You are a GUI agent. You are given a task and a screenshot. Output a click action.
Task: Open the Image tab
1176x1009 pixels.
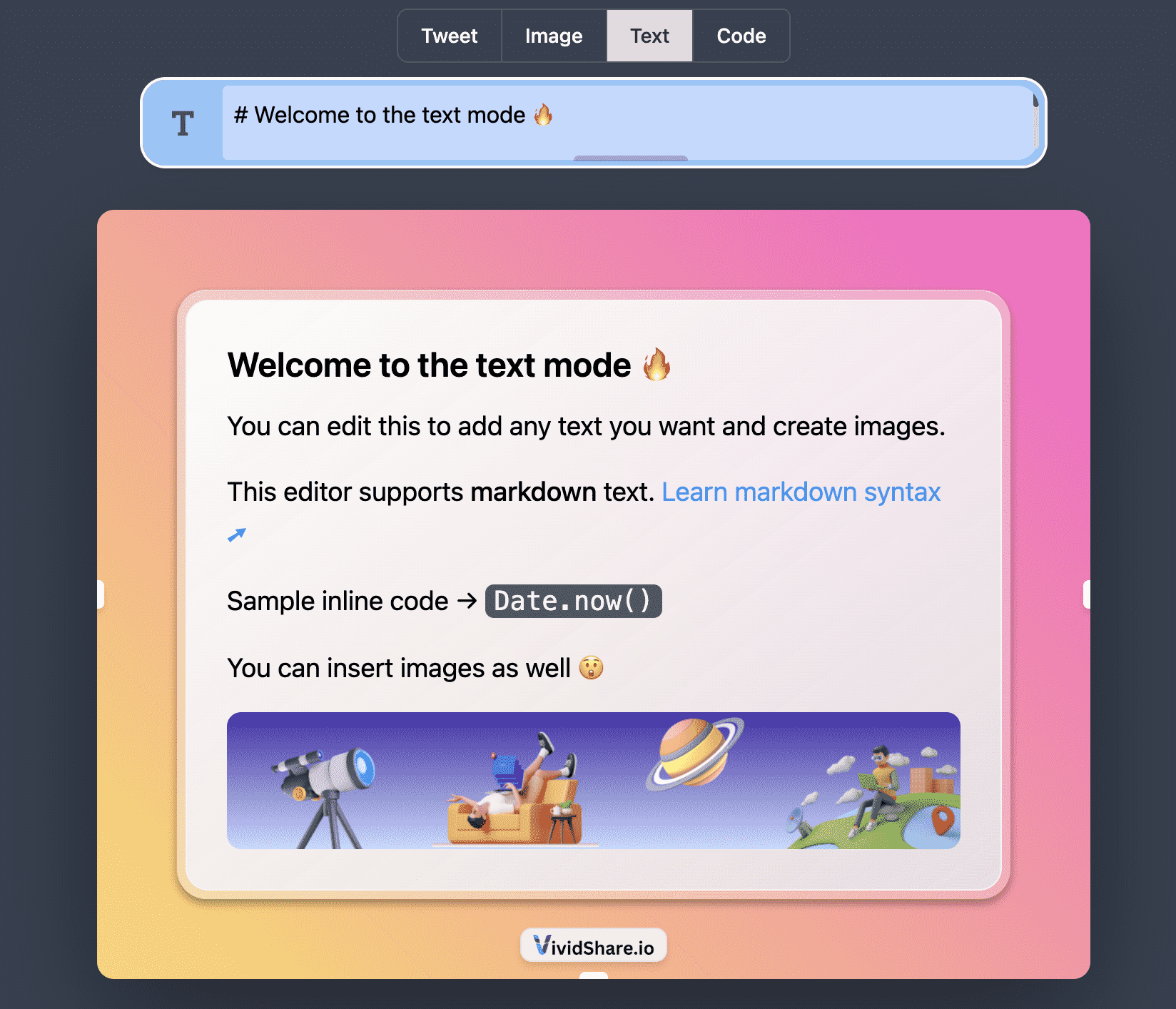point(554,36)
